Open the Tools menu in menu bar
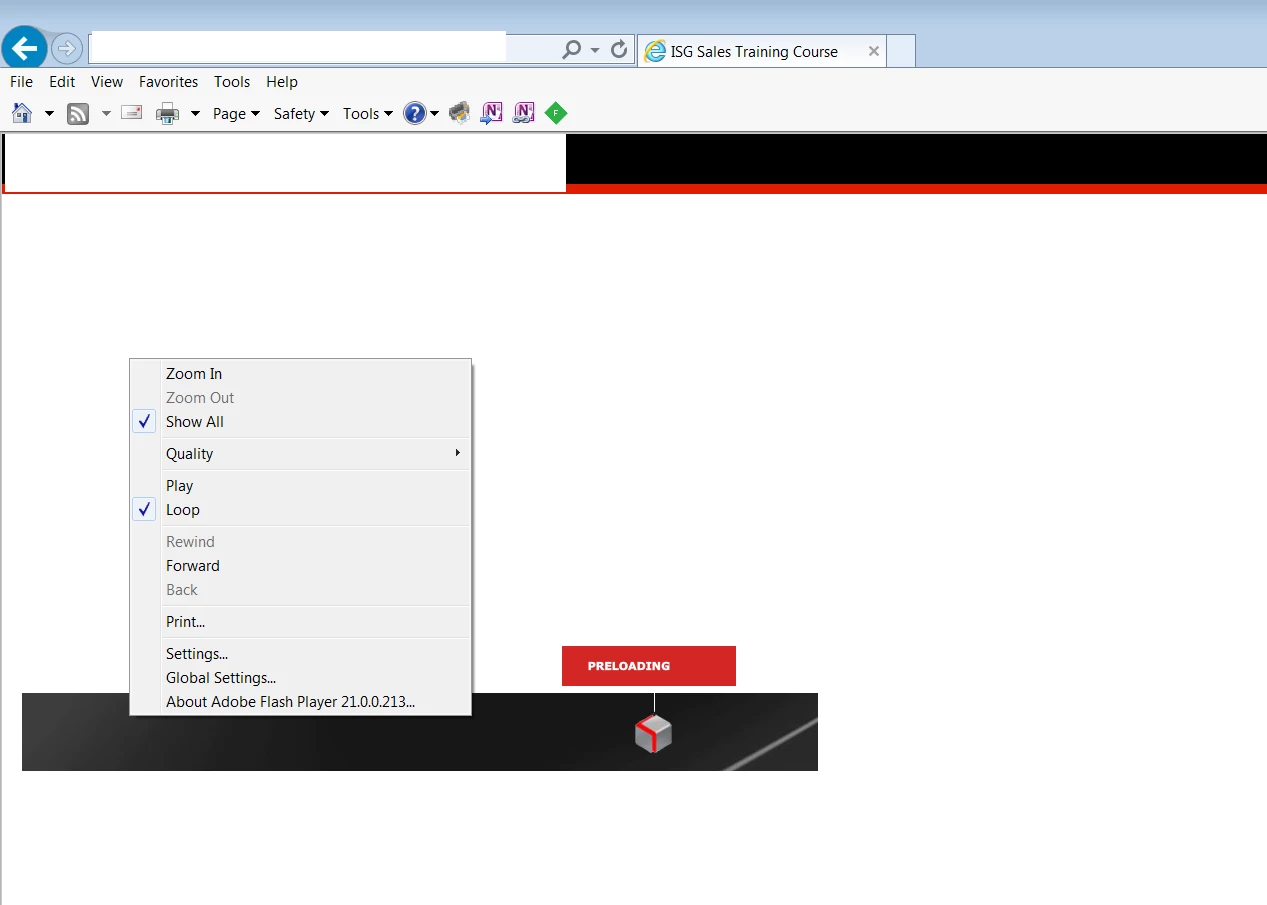 click(232, 82)
